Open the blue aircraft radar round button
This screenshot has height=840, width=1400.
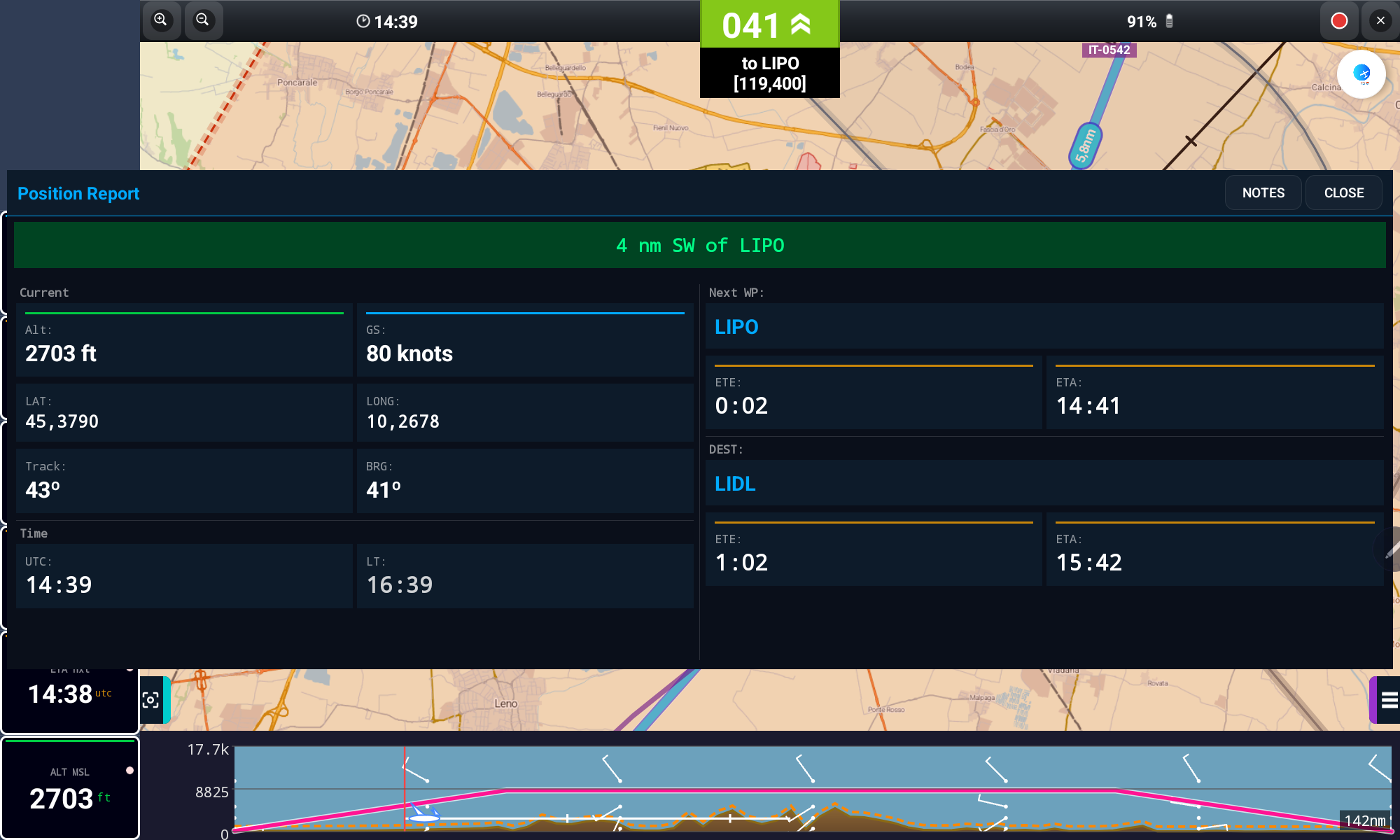click(1361, 73)
